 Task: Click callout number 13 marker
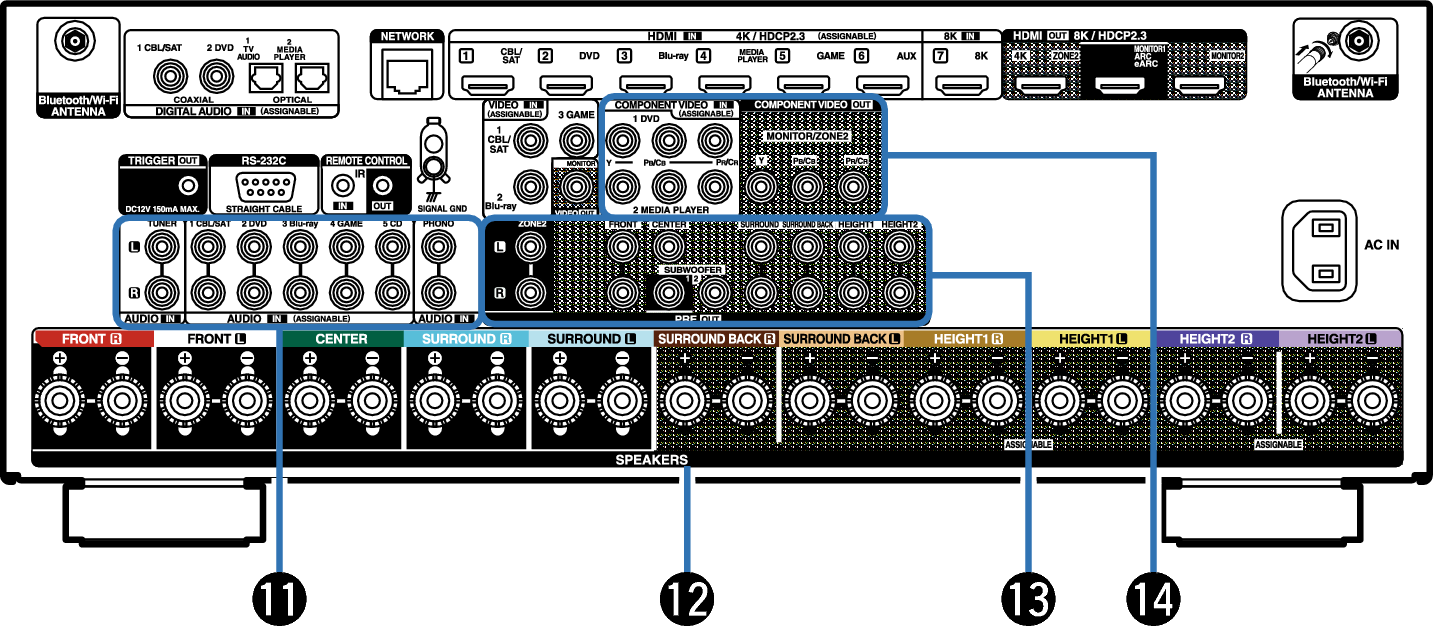tap(1028, 600)
